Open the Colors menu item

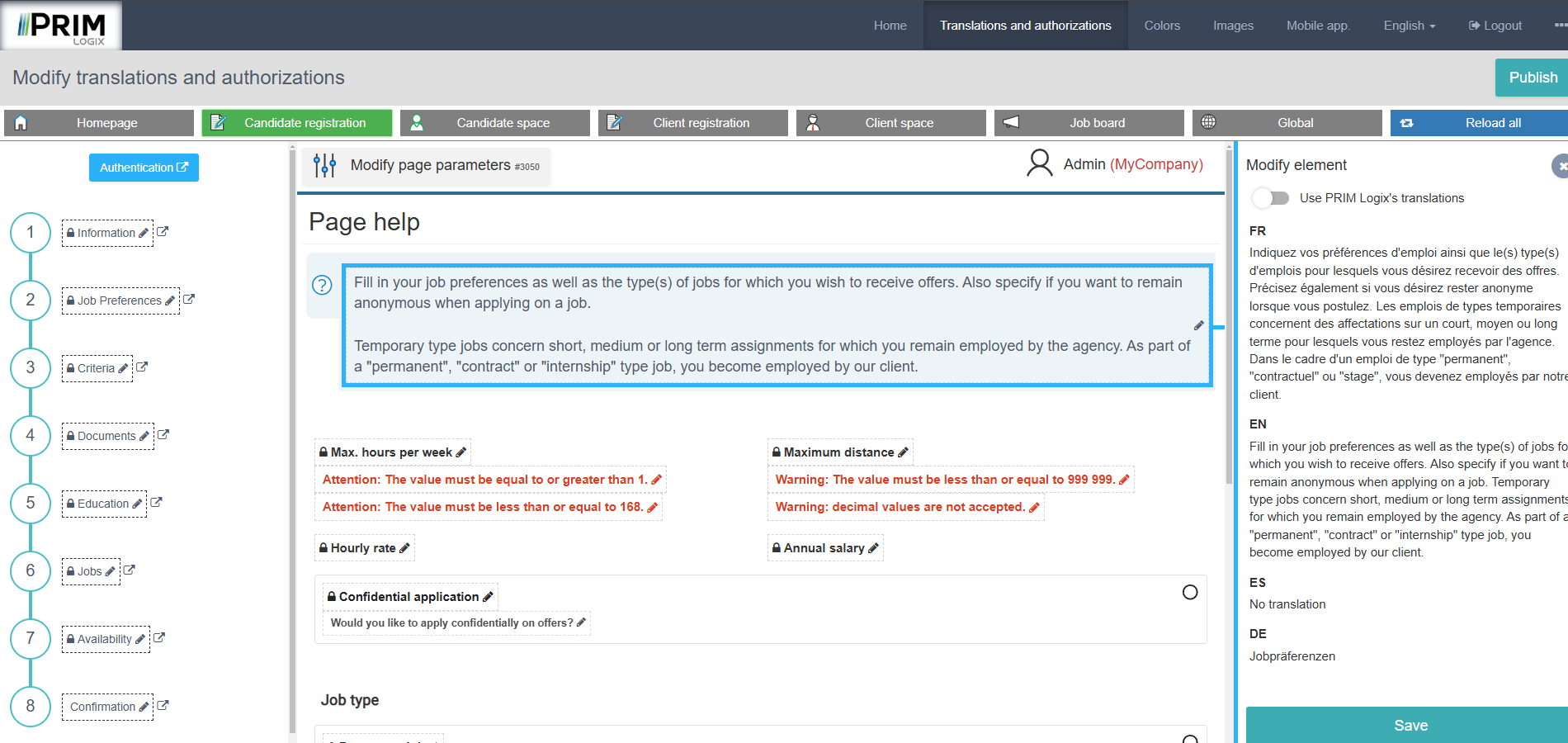click(1162, 26)
